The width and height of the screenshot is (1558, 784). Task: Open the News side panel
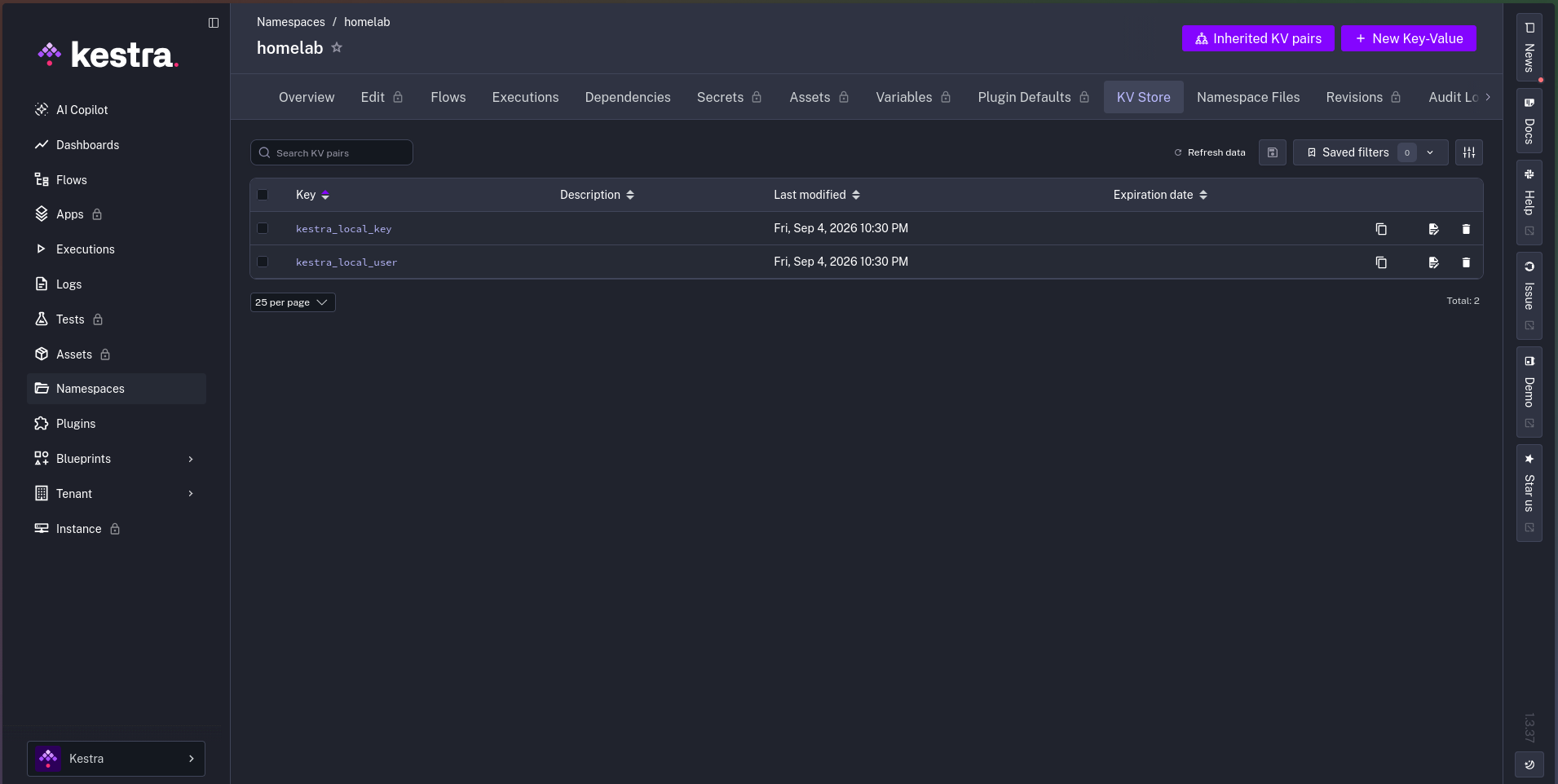point(1529,48)
